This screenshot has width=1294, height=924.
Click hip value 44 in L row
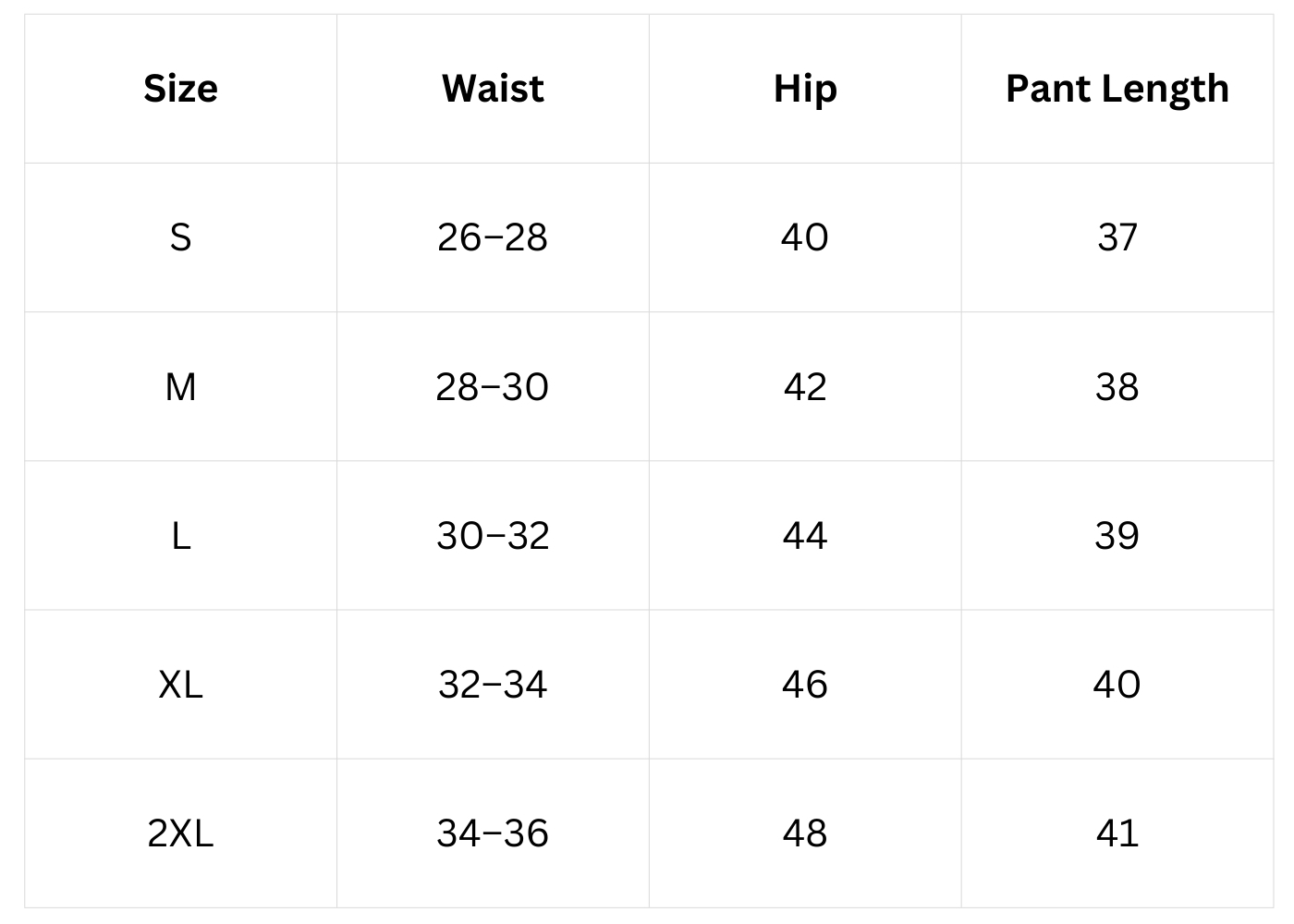point(804,535)
